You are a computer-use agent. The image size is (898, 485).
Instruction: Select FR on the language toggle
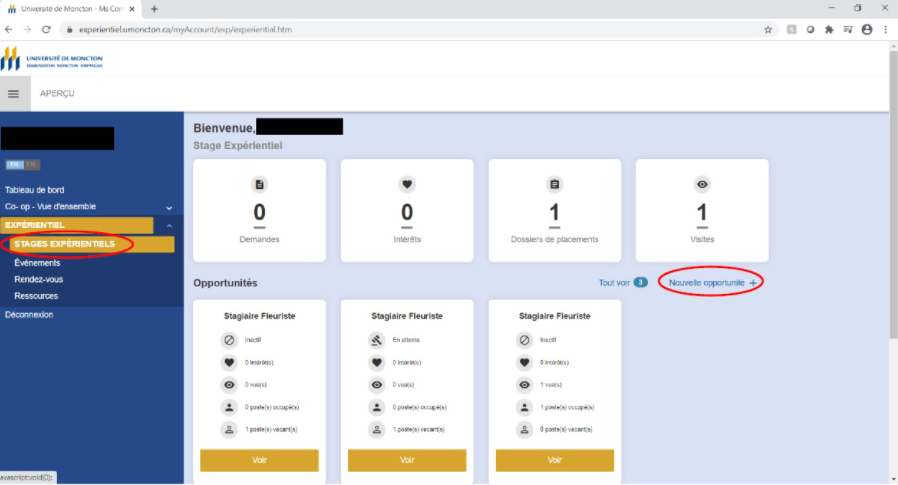point(14,164)
